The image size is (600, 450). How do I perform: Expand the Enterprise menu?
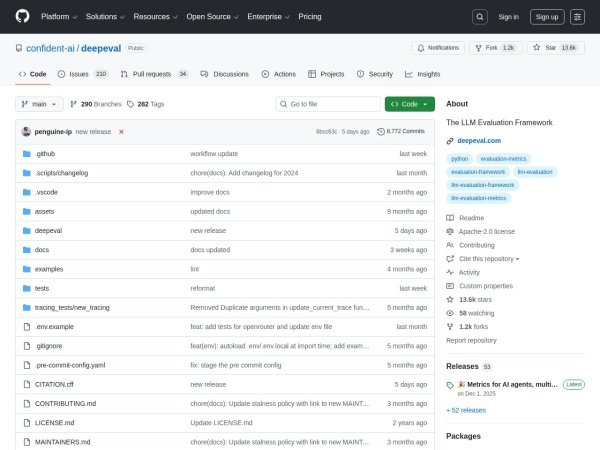pos(268,17)
